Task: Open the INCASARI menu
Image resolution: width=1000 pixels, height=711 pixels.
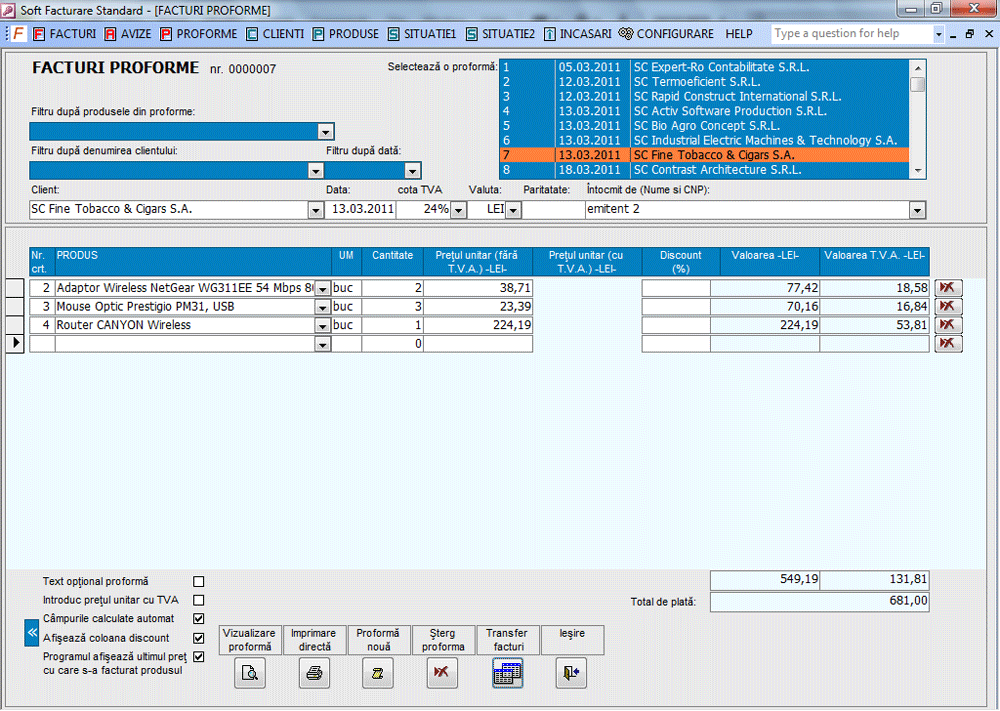Action: tap(578, 34)
